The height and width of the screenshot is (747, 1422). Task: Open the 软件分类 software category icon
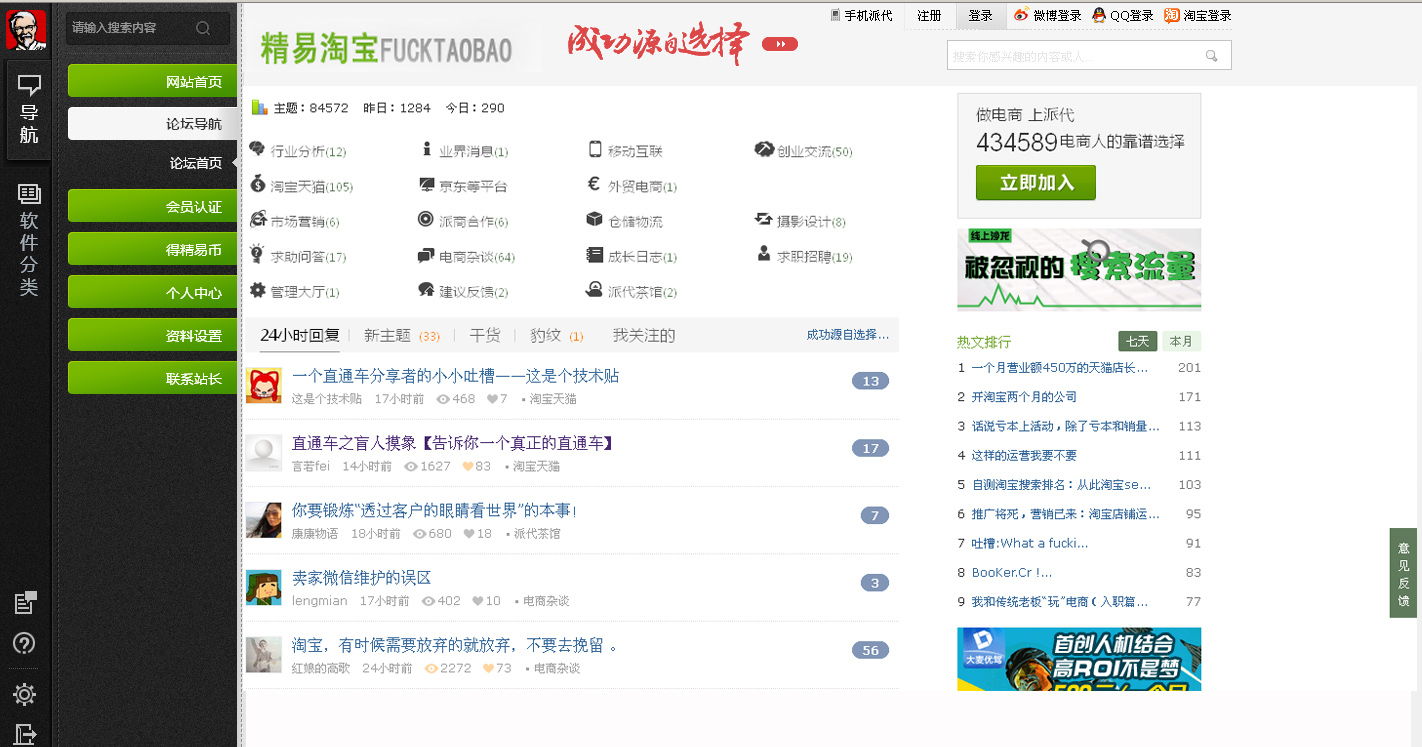[x=28, y=240]
